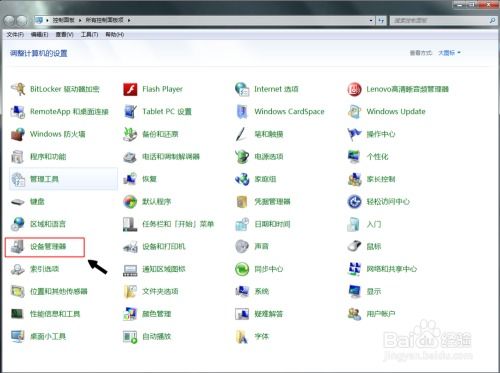Open the User Accounts icon
The height and width of the screenshot is (373, 500).
354,314
